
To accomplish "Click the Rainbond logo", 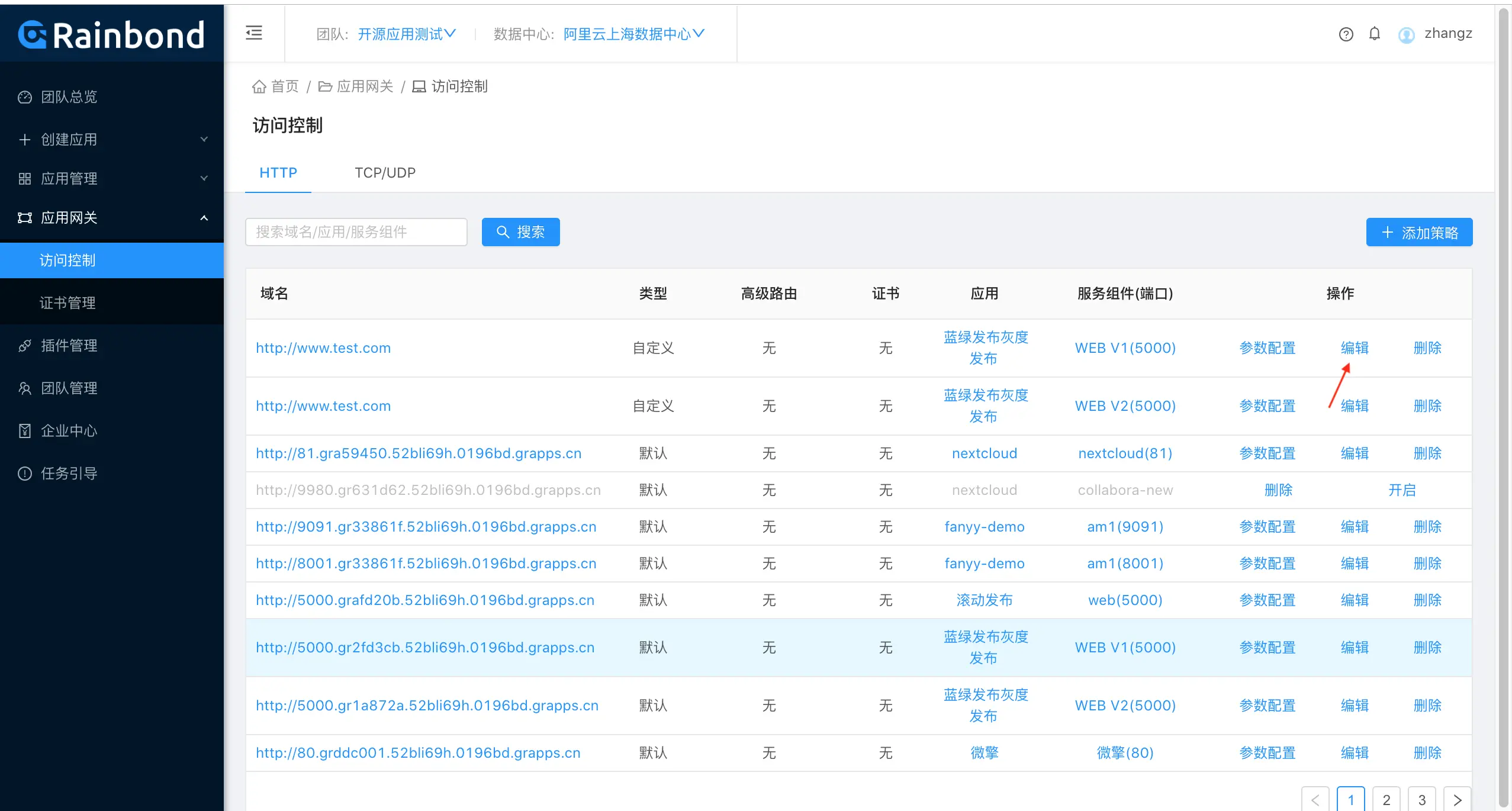I will 111,34.
